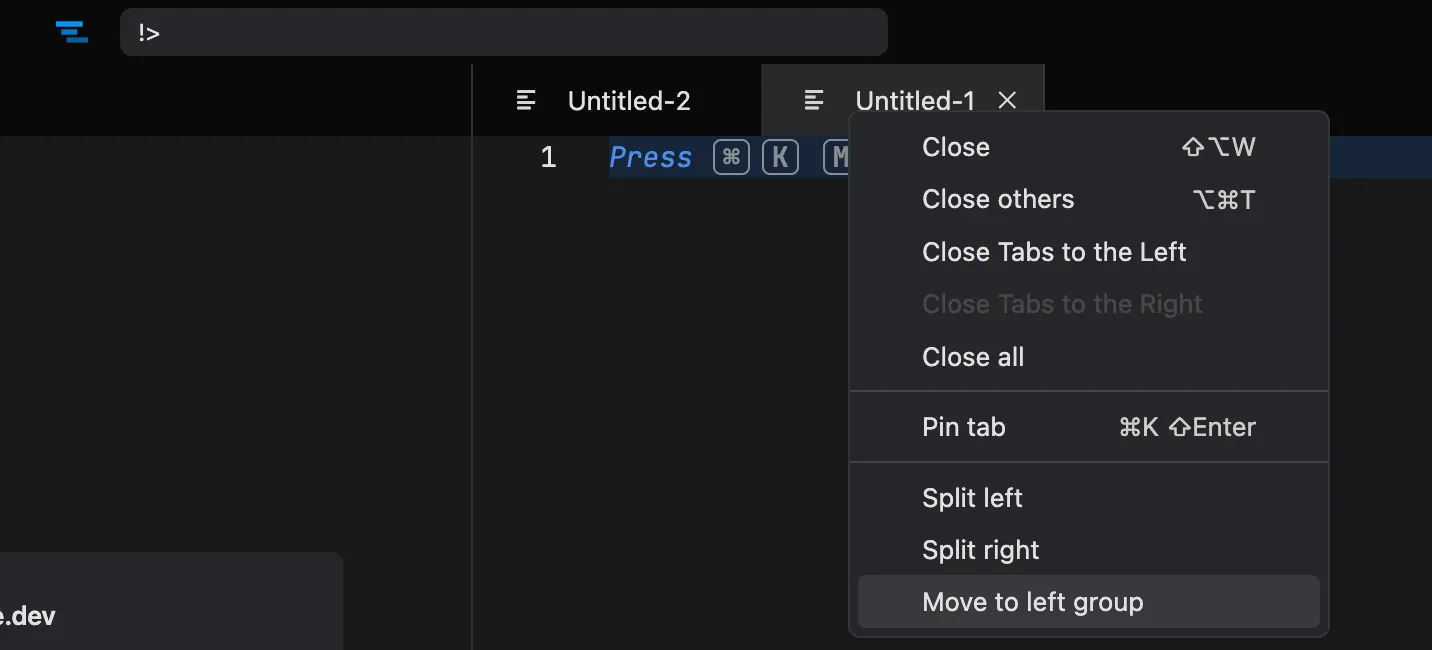The image size is (1432, 650).
Task: Choose "Close all" menu entry
Action: [973, 357]
